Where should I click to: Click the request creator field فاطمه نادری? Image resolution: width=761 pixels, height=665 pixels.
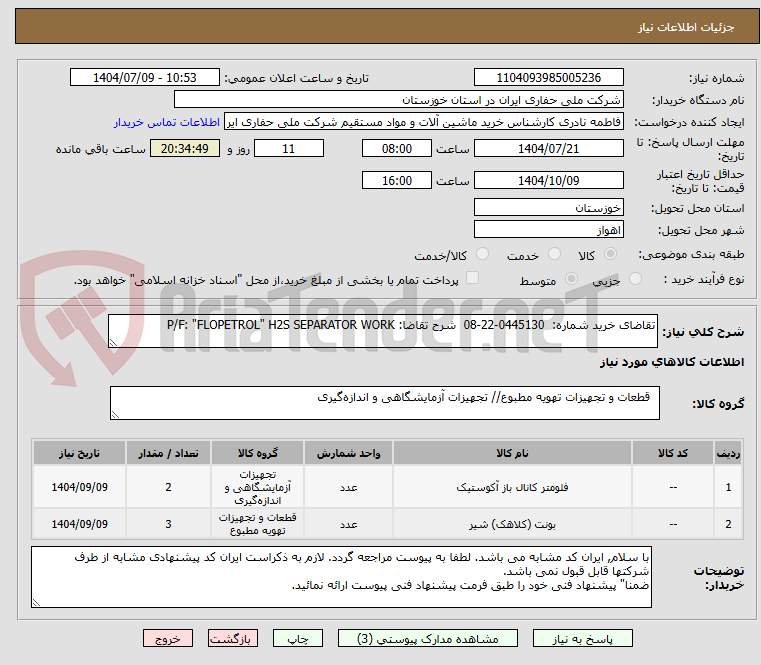point(424,122)
